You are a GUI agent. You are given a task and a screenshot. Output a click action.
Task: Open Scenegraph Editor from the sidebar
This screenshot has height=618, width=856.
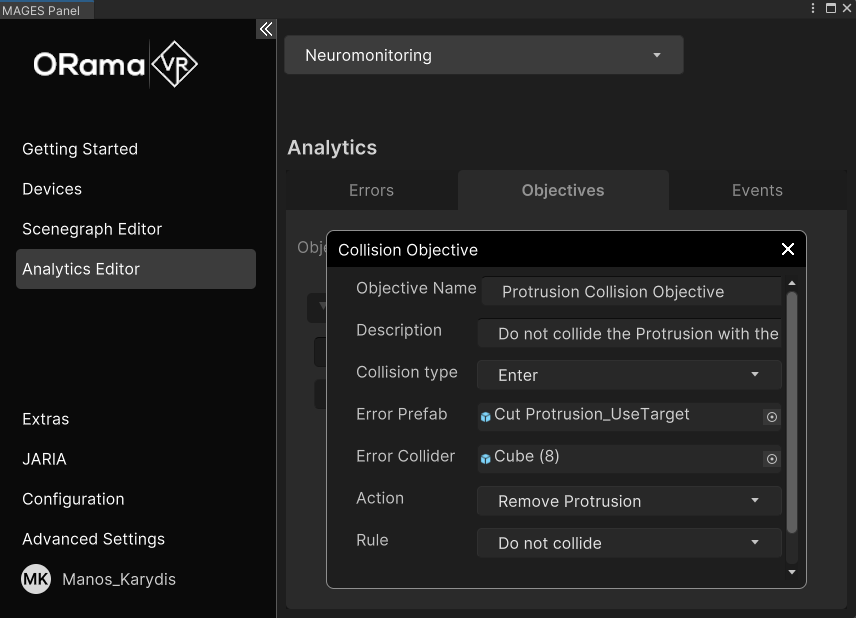pyautogui.click(x=92, y=229)
